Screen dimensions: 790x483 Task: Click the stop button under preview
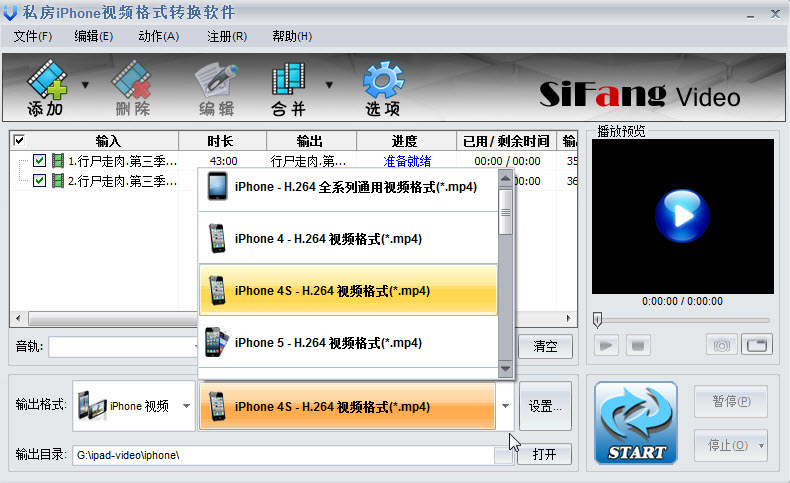click(x=638, y=346)
